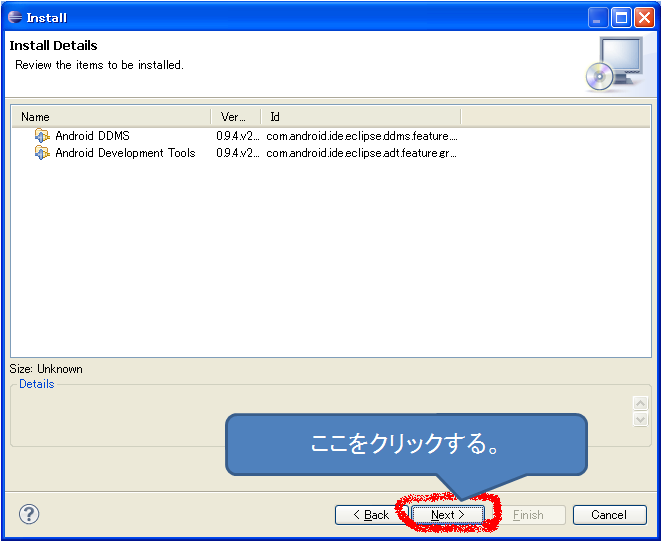Image resolution: width=662 pixels, height=542 pixels.
Task: Click the Eclipse icon in title bar
Action: 15,17
